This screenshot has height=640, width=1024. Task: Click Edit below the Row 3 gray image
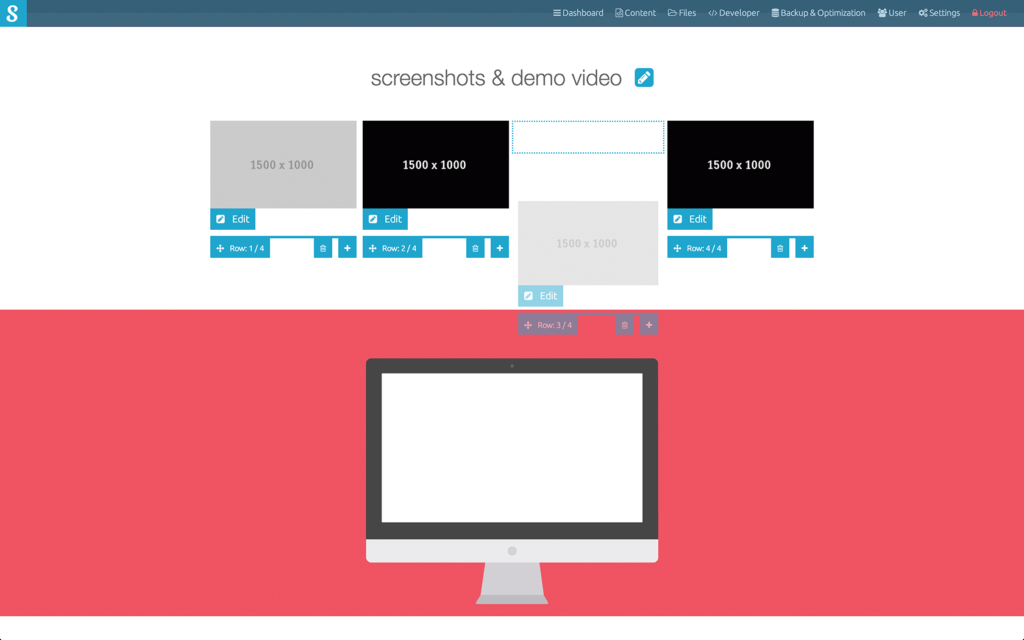(540, 295)
